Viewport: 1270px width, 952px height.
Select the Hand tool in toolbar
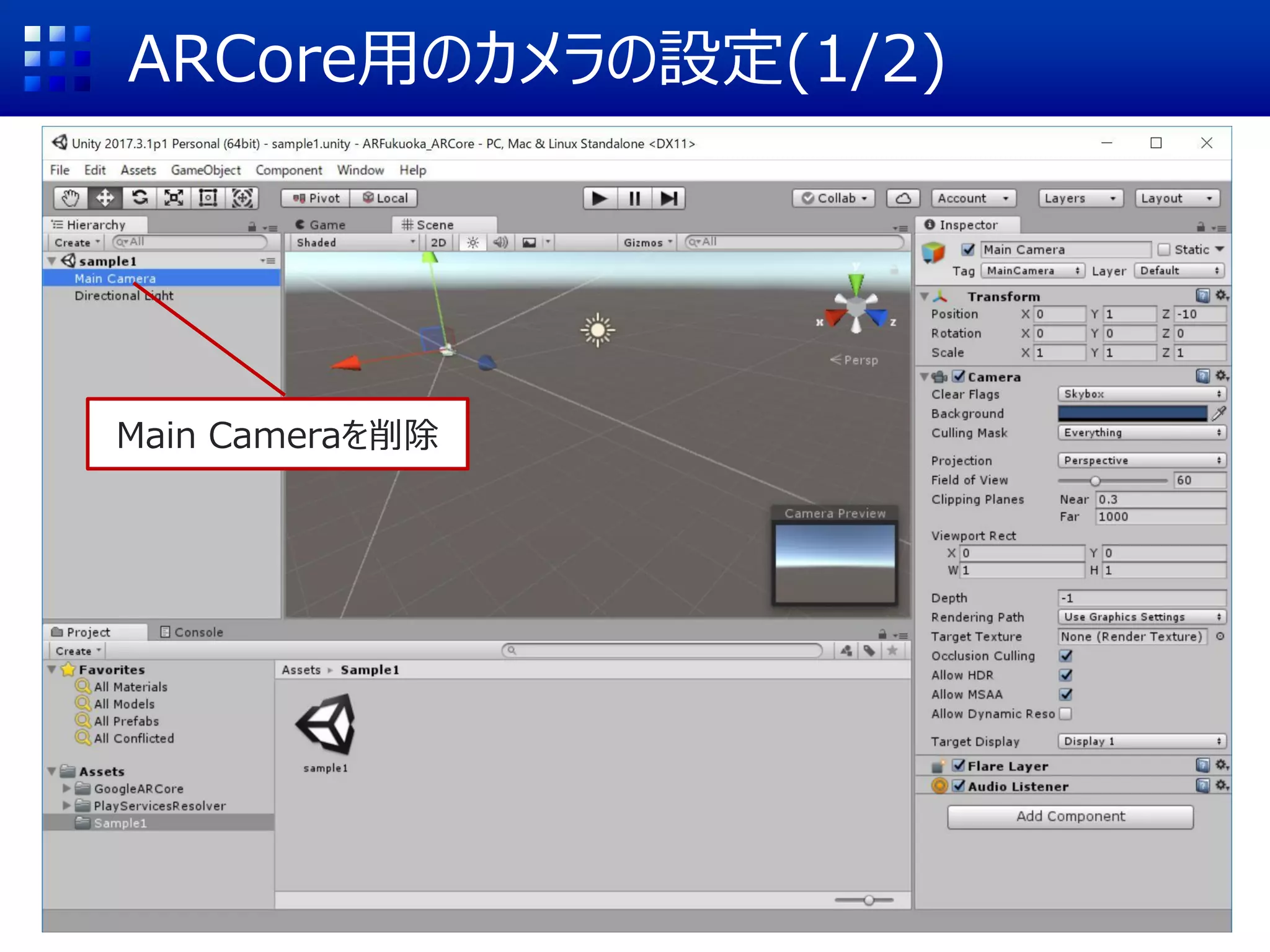pyautogui.click(x=71, y=198)
